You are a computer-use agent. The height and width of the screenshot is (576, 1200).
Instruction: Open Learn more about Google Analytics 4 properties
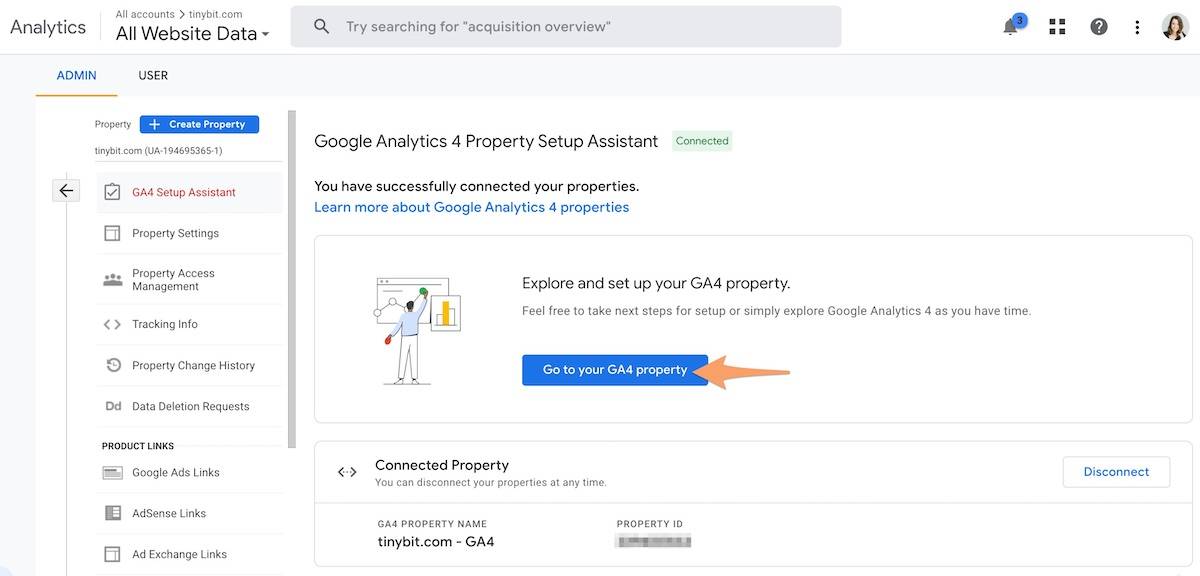coord(471,206)
